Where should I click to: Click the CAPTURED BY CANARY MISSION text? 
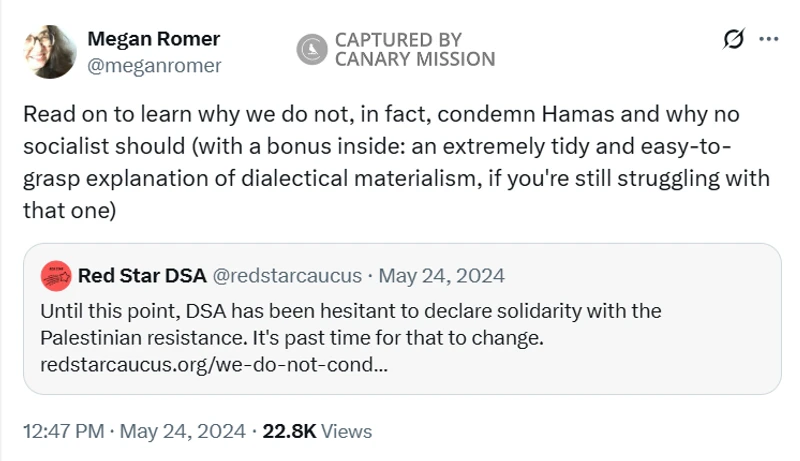click(414, 49)
